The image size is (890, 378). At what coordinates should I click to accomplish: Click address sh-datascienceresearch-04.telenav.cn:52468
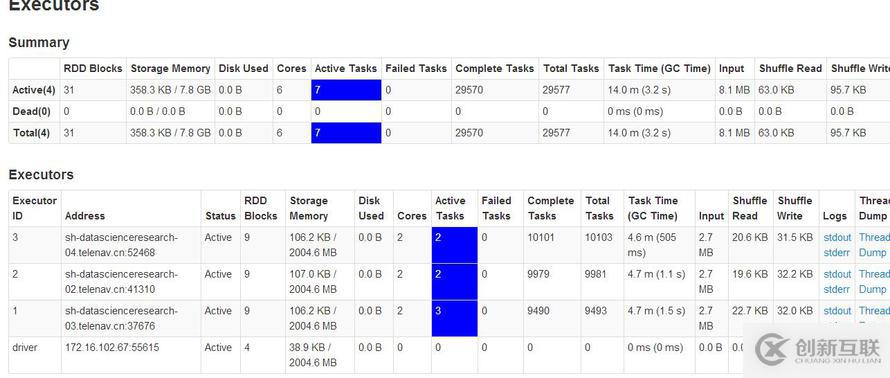pos(121,245)
